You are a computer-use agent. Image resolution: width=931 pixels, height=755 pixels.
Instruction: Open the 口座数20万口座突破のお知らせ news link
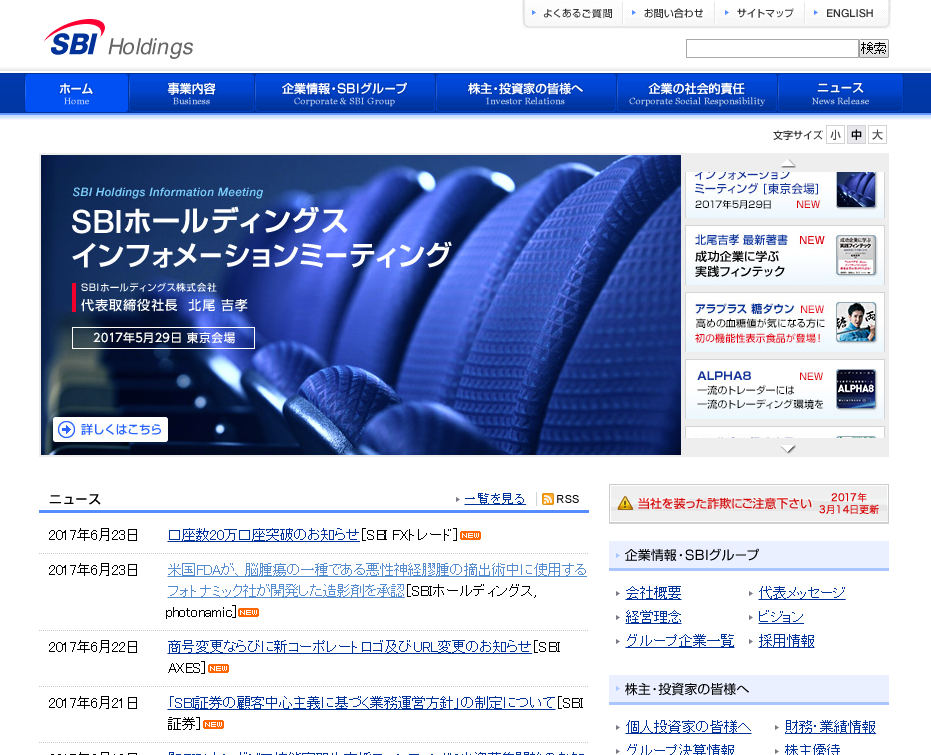pyautogui.click(x=264, y=535)
